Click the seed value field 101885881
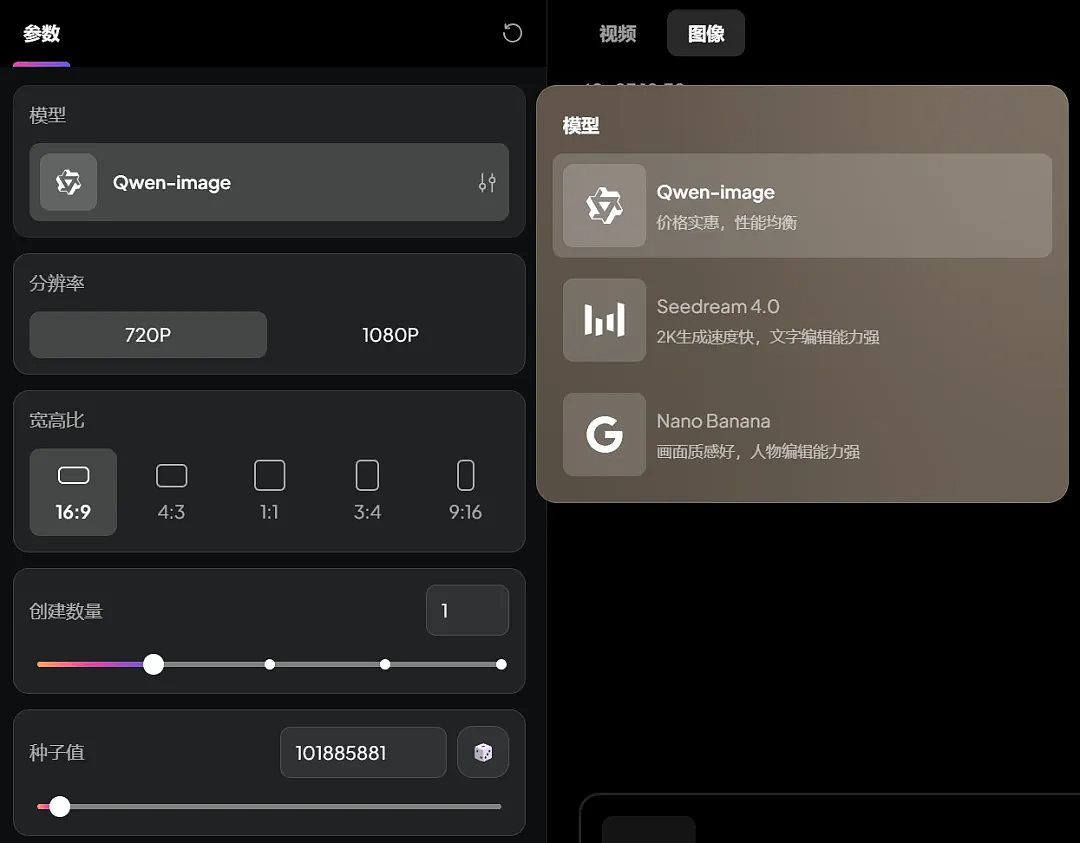1080x843 pixels. point(363,752)
